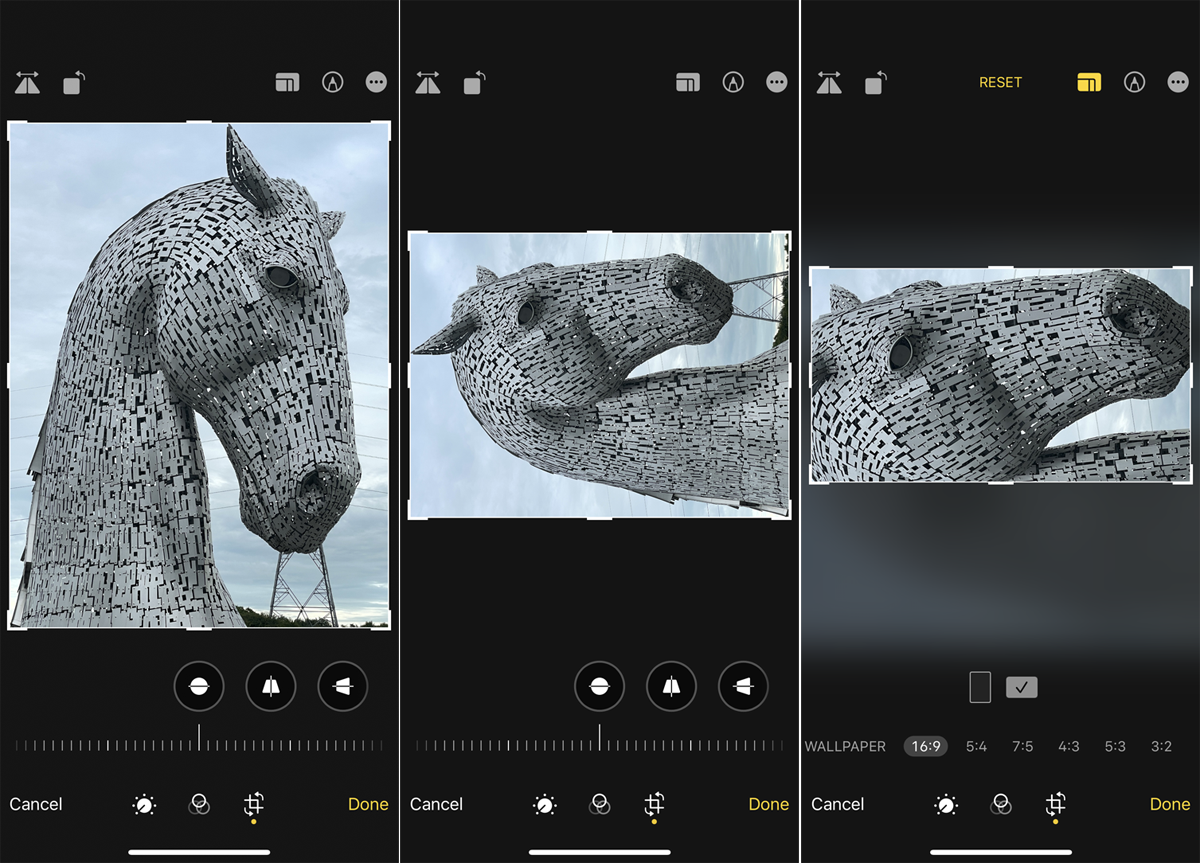Screen dimensions: 1200x863
Task: Select the straighten adjustment icon
Action: pyautogui.click(x=199, y=686)
